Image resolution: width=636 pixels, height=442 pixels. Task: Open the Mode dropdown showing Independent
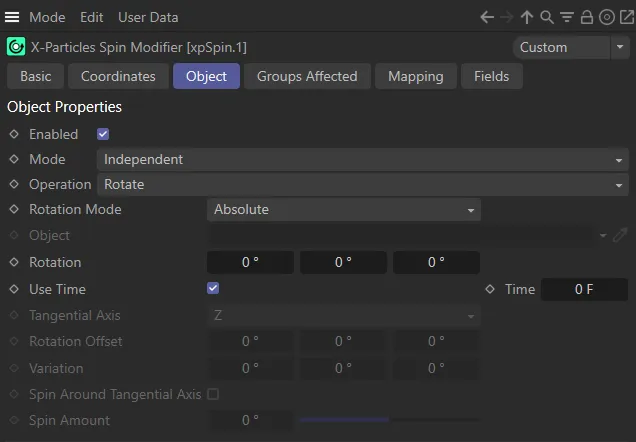tap(363, 159)
